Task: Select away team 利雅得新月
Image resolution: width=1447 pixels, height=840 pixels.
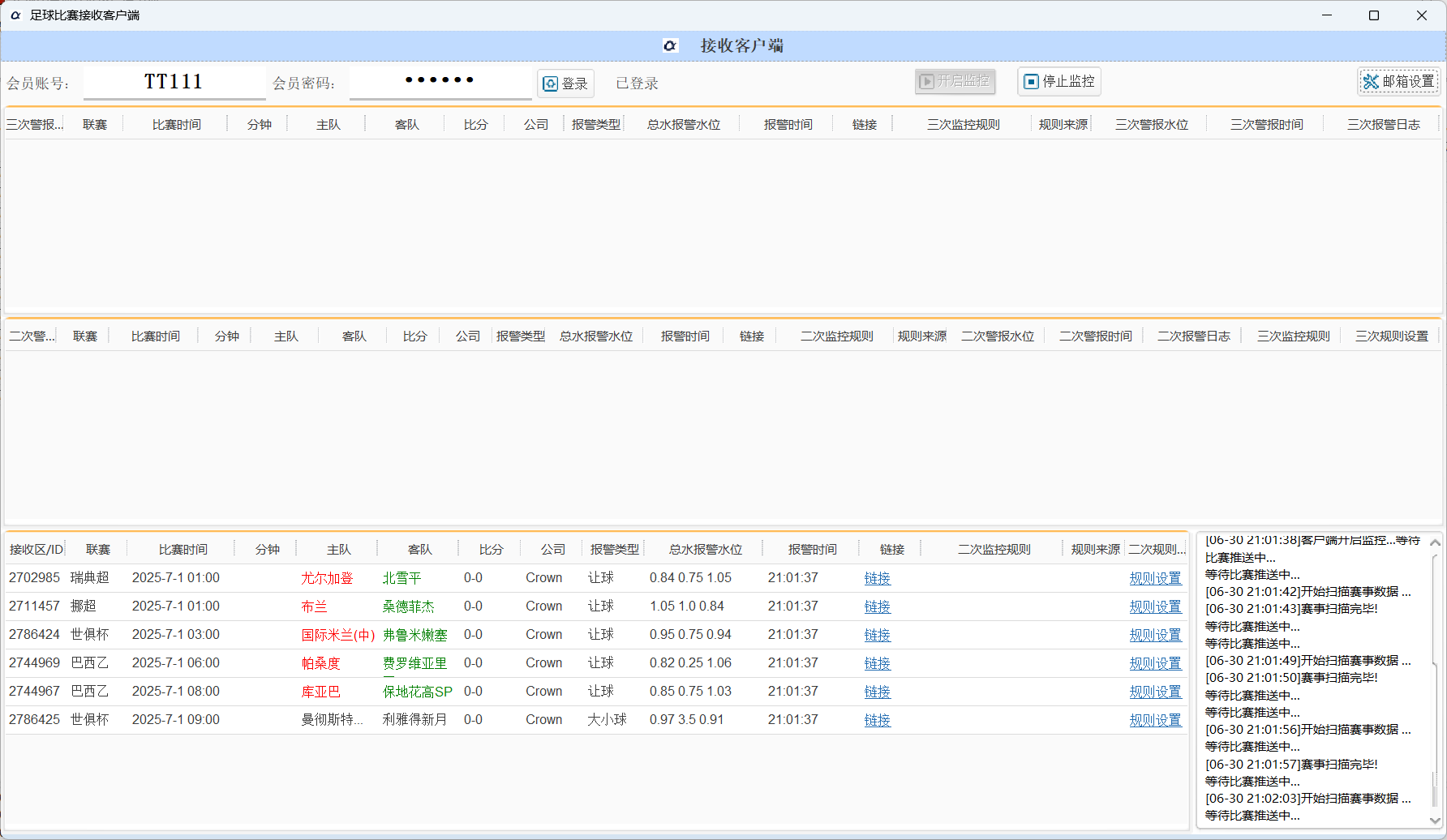Action: coord(414,719)
